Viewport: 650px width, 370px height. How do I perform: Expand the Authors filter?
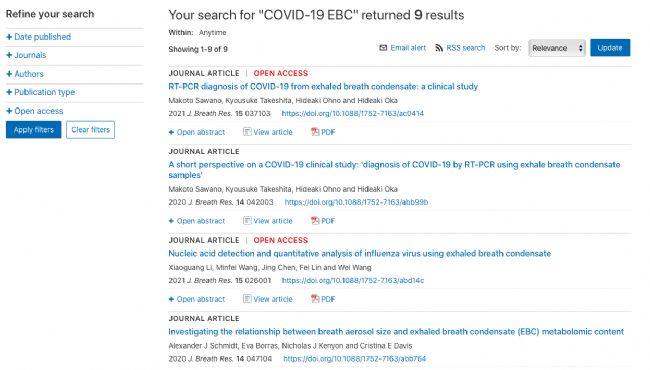[x=25, y=74]
